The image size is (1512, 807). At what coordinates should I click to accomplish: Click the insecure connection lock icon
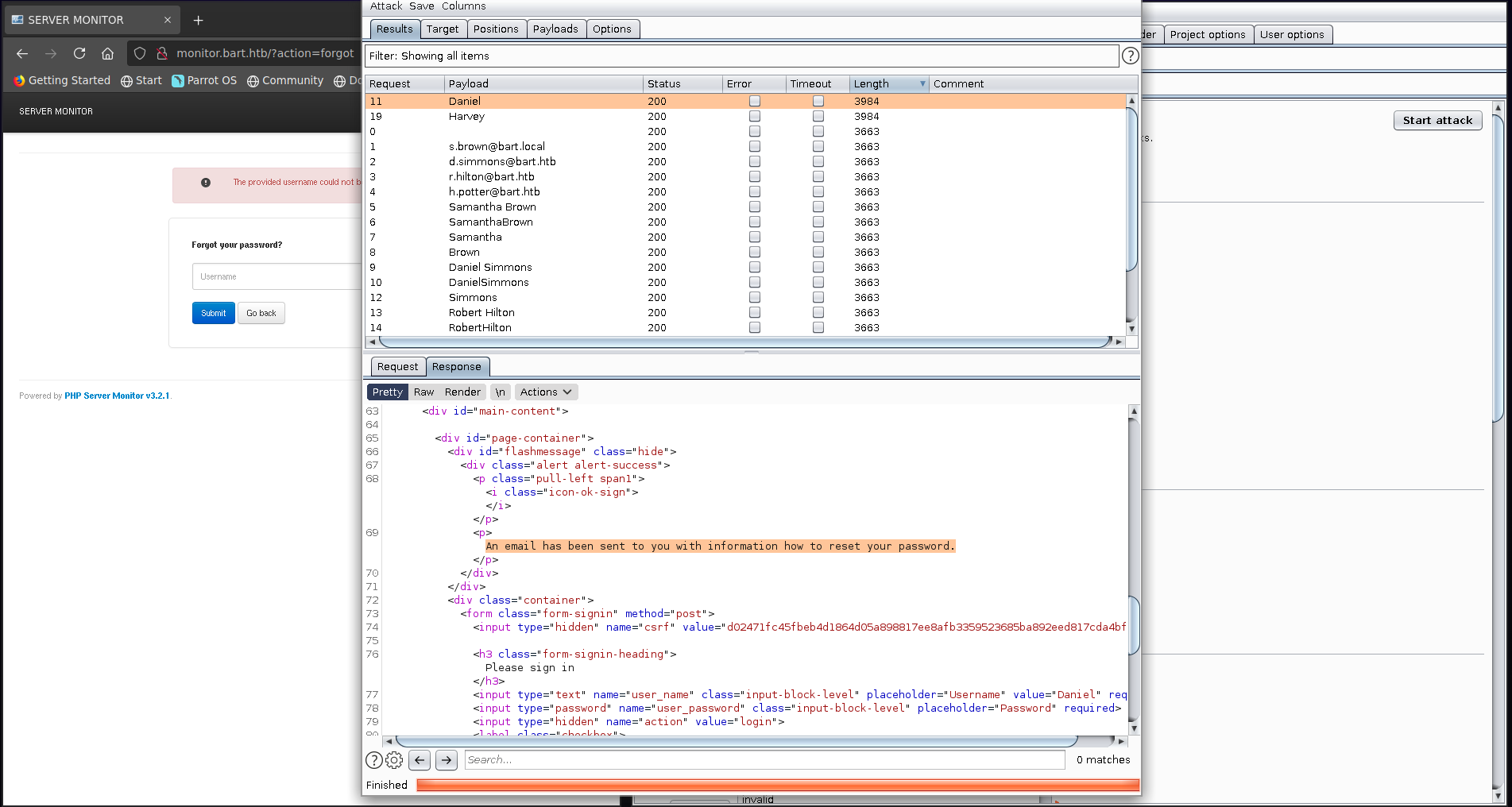[x=162, y=53]
